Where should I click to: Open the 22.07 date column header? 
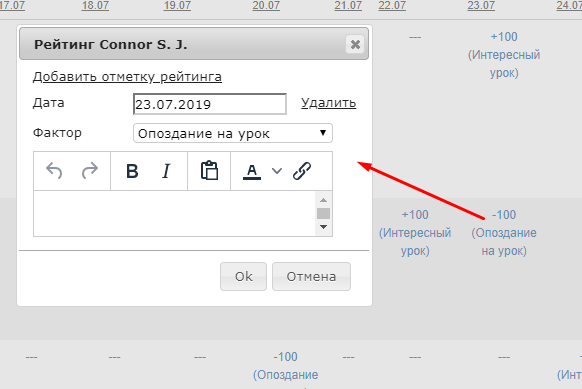click(x=392, y=6)
